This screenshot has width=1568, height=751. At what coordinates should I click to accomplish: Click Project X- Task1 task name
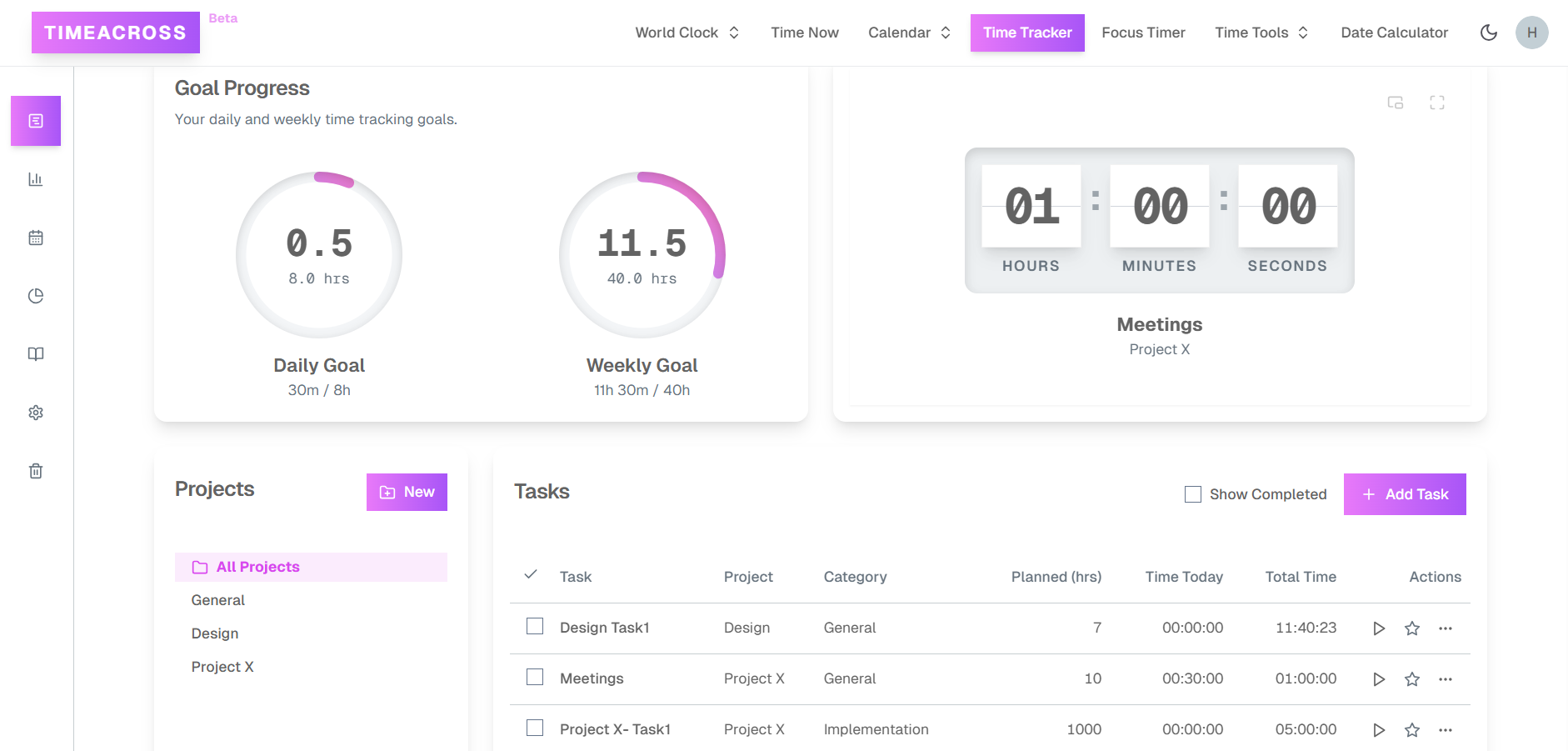pyautogui.click(x=615, y=729)
